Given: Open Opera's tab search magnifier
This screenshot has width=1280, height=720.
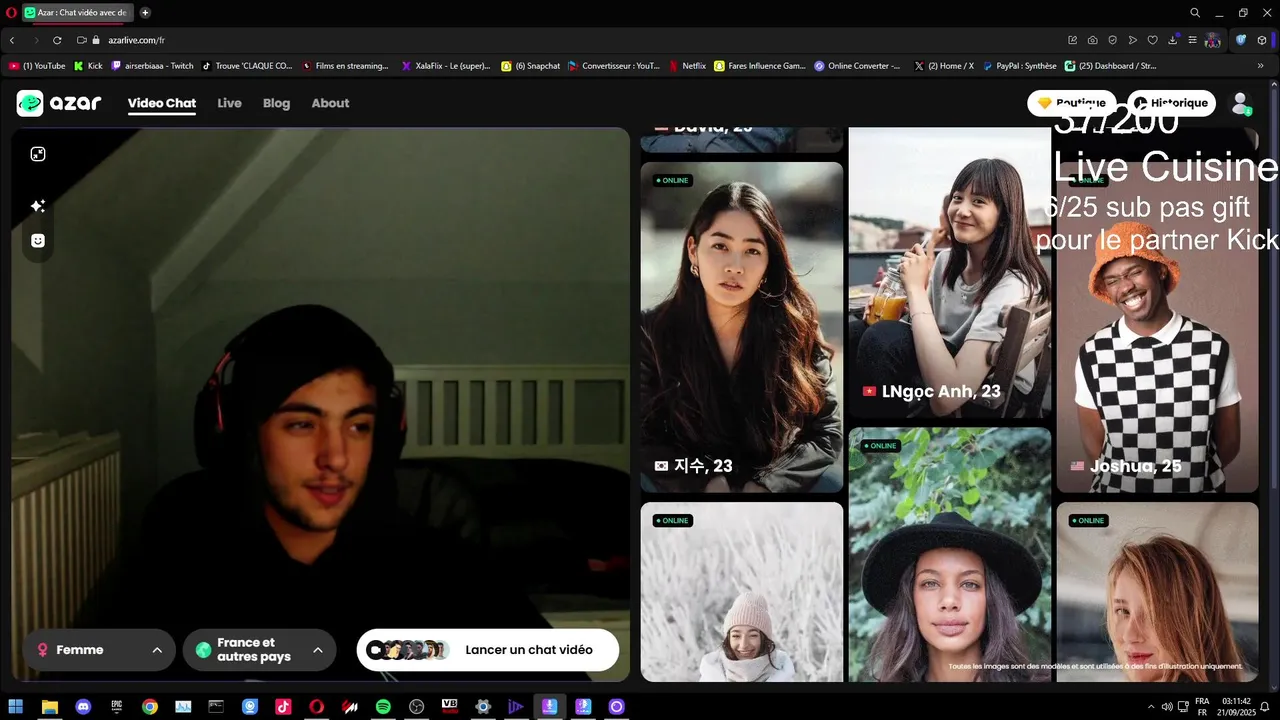Looking at the screenshot, I should coord(1195,13).
